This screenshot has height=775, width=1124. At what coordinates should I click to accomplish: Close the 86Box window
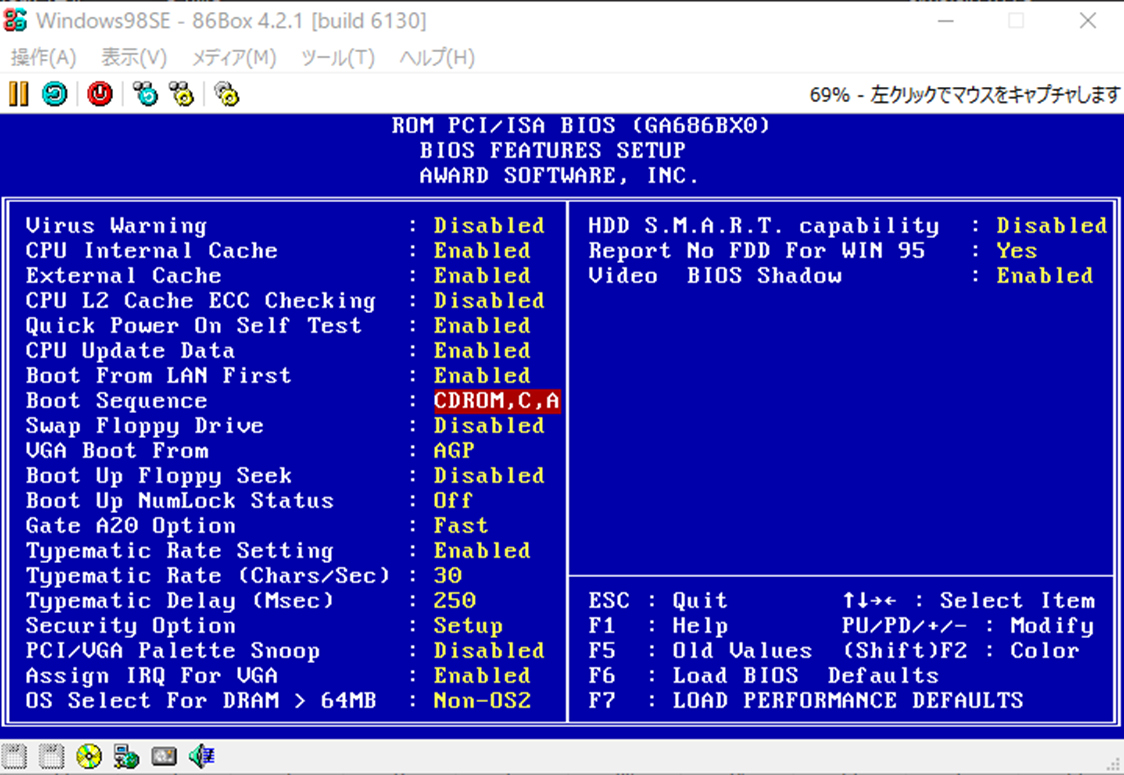1087,20
